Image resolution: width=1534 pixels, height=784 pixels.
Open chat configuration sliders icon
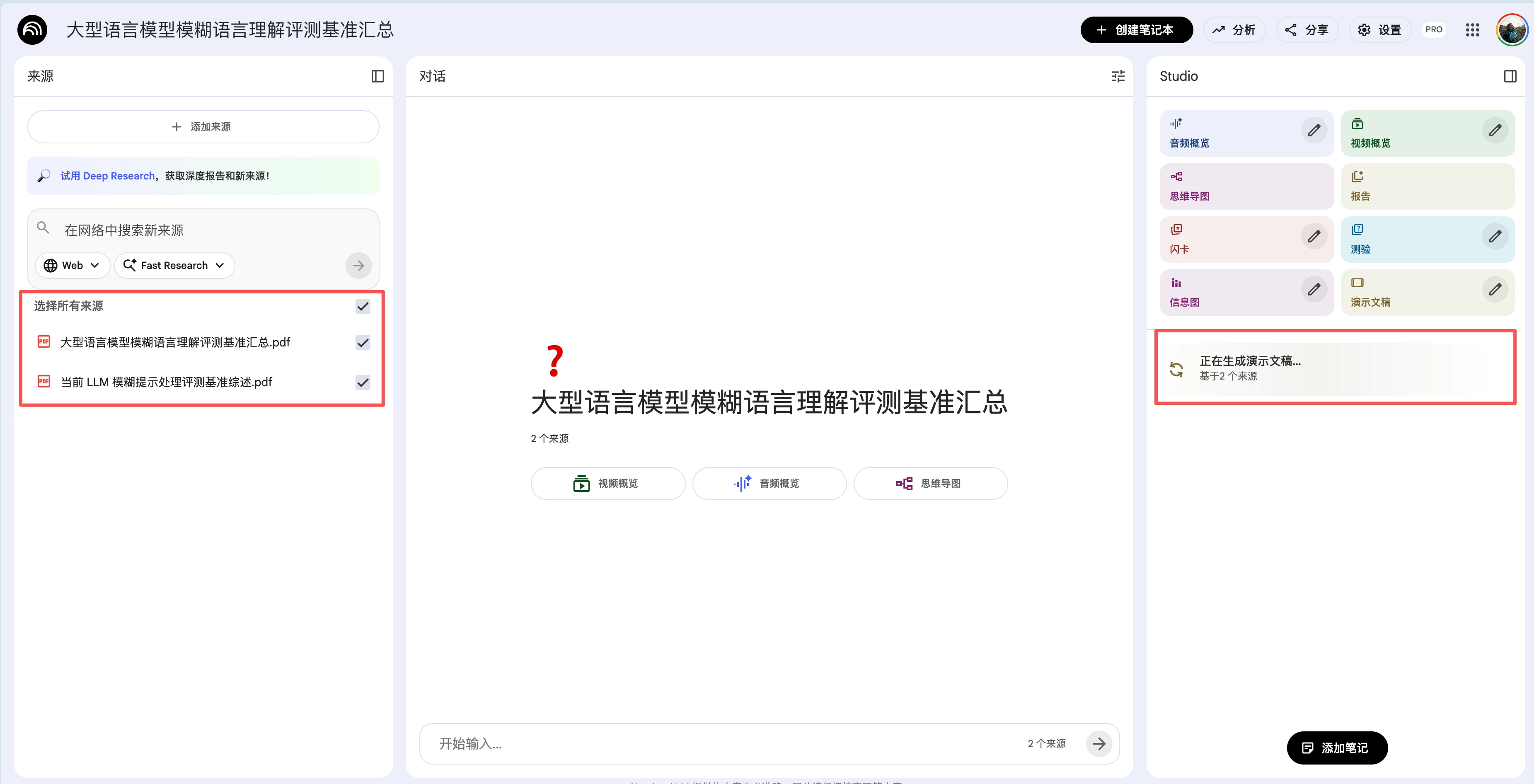pyautogui.click(x=1118, y=76)
